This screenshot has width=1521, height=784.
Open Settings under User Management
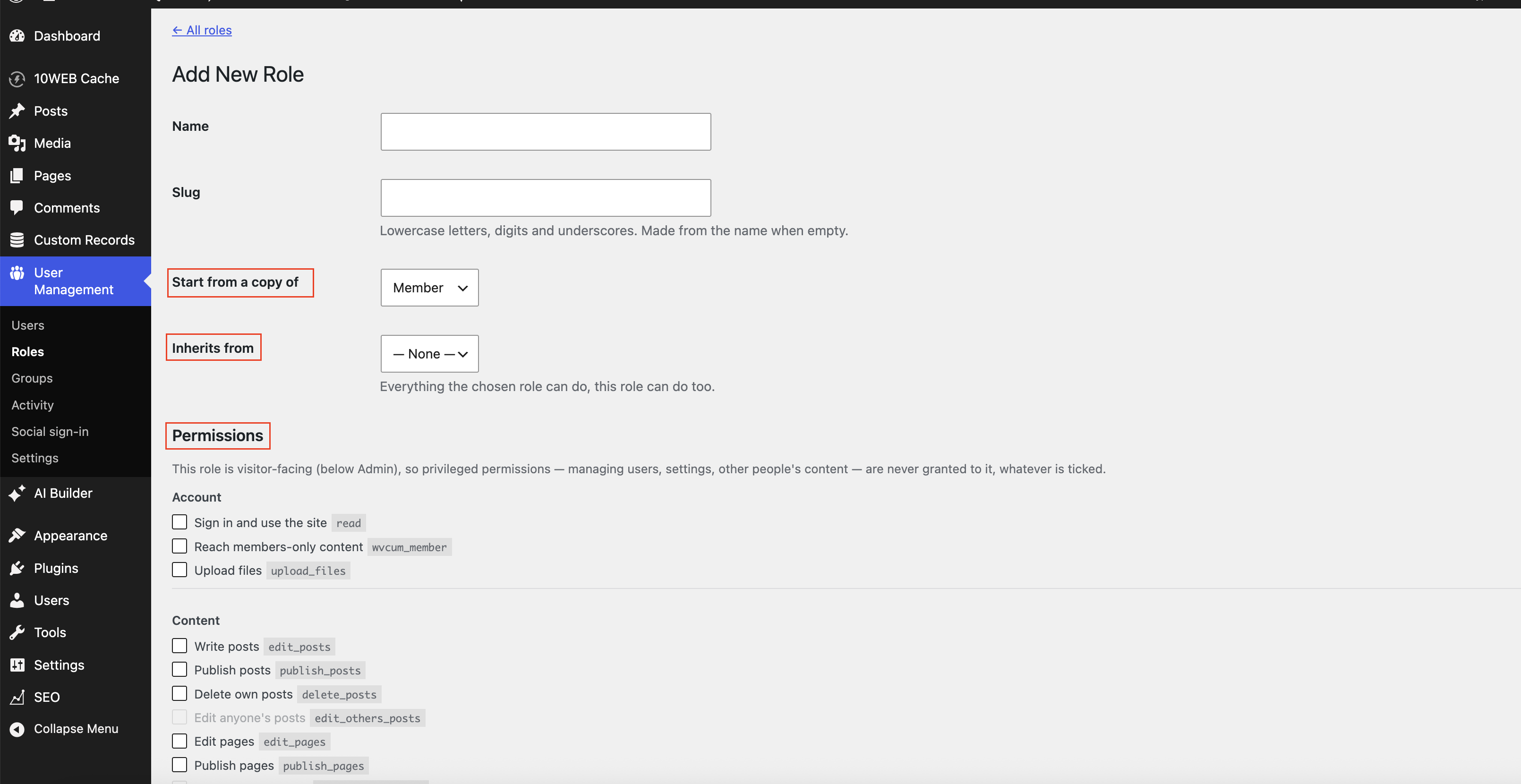coord(35,458)
